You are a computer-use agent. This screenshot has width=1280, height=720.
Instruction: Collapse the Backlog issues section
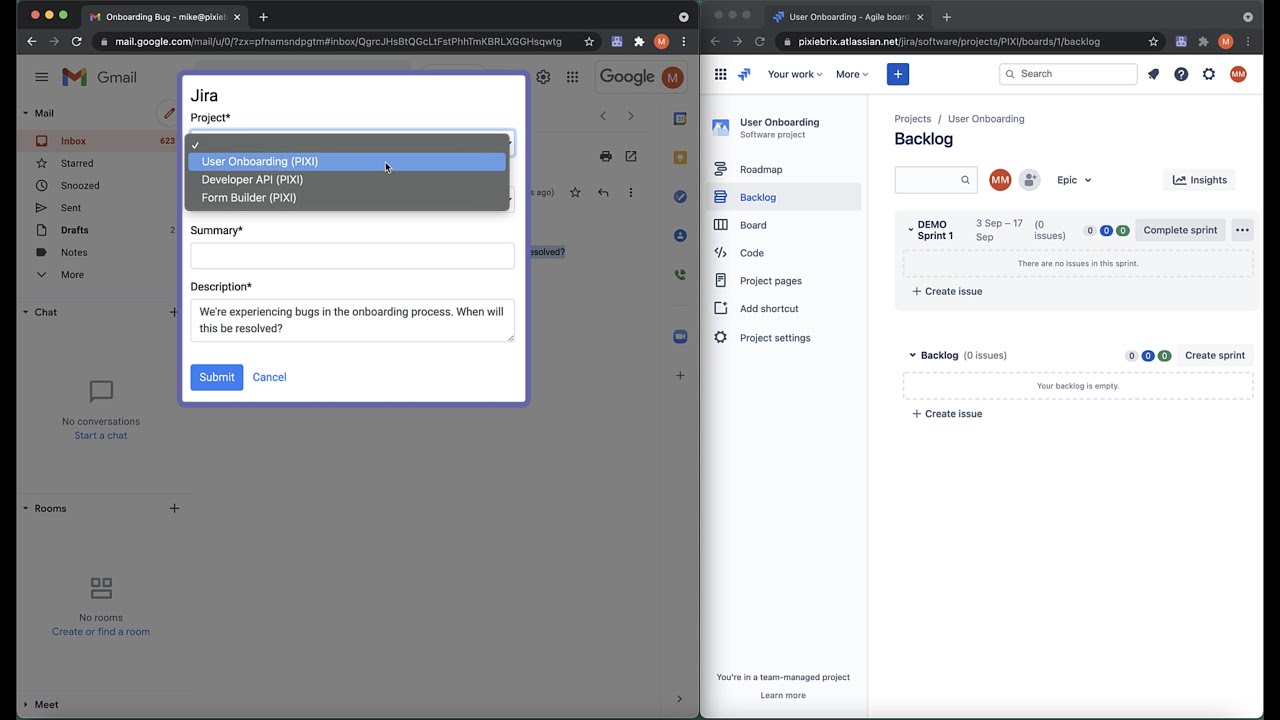coord(912,355)
